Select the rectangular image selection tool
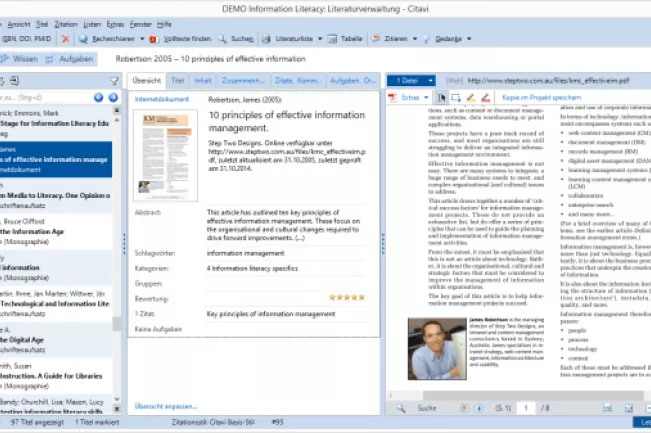Image resolution: width=651 pixels, height=433 pixels. 456,98
